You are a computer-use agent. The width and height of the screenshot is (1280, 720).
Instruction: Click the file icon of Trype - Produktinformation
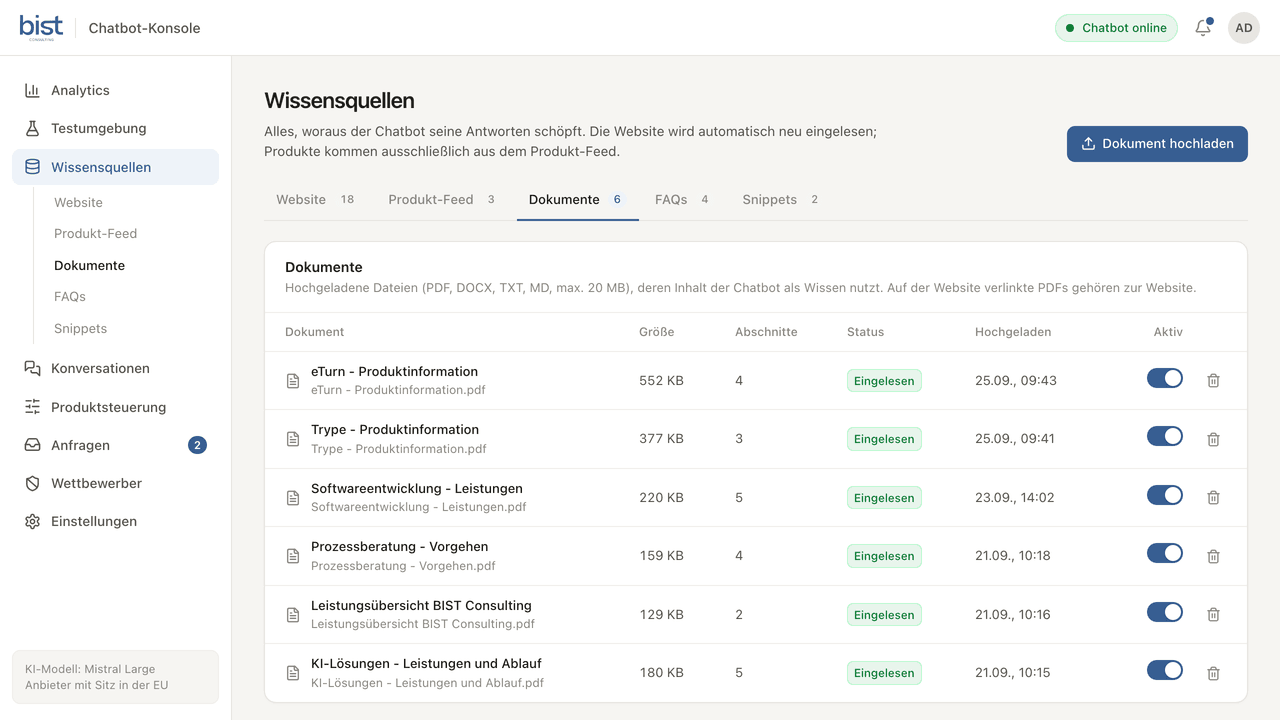point(293,439)
